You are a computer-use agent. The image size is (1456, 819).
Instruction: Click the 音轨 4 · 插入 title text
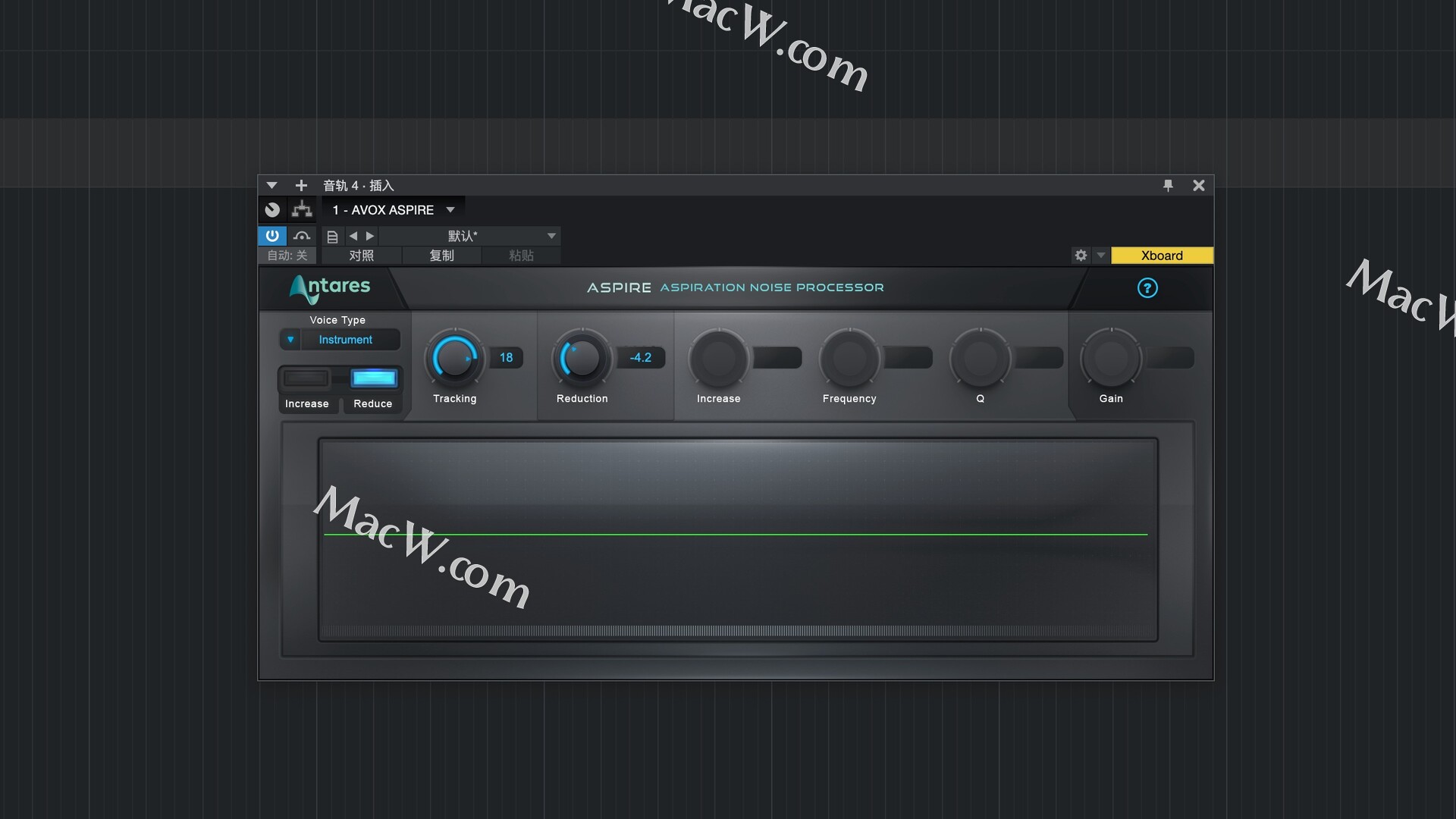pyautogui.click(x=359, y=186)
